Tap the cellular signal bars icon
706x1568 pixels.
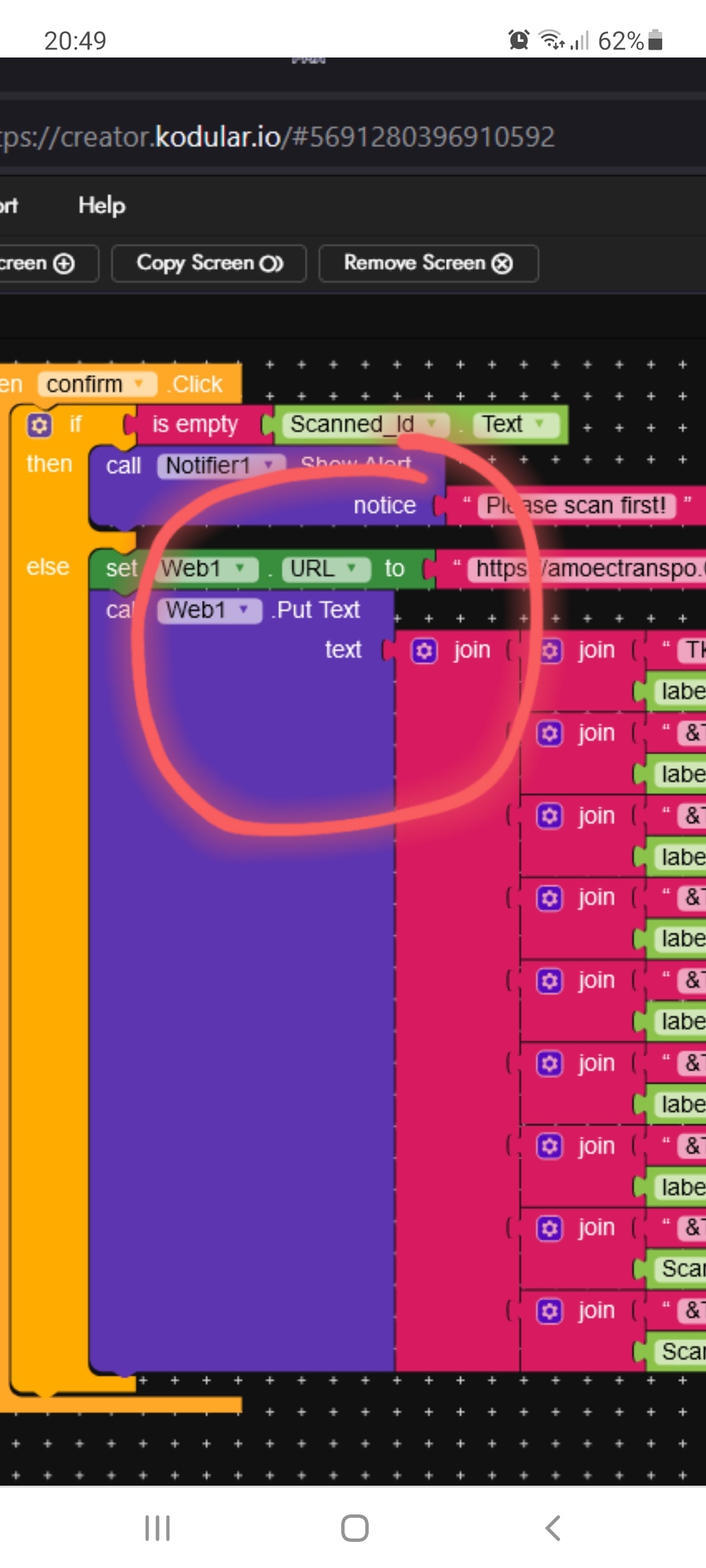pos(579,41)
